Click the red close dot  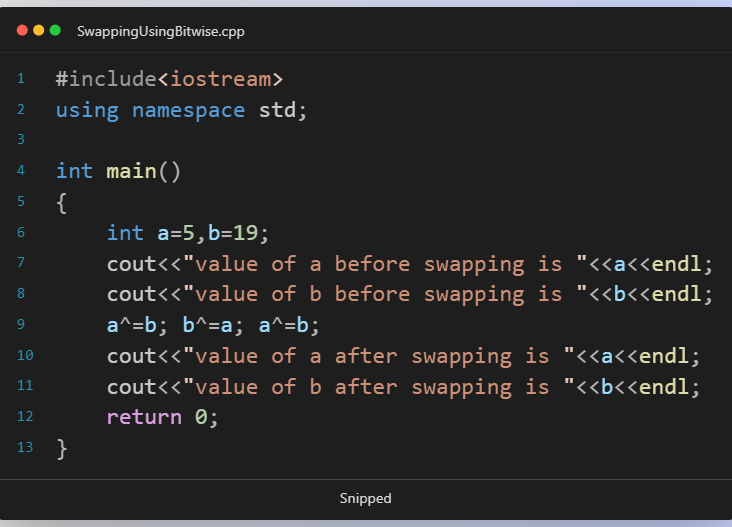pos(22,30)
